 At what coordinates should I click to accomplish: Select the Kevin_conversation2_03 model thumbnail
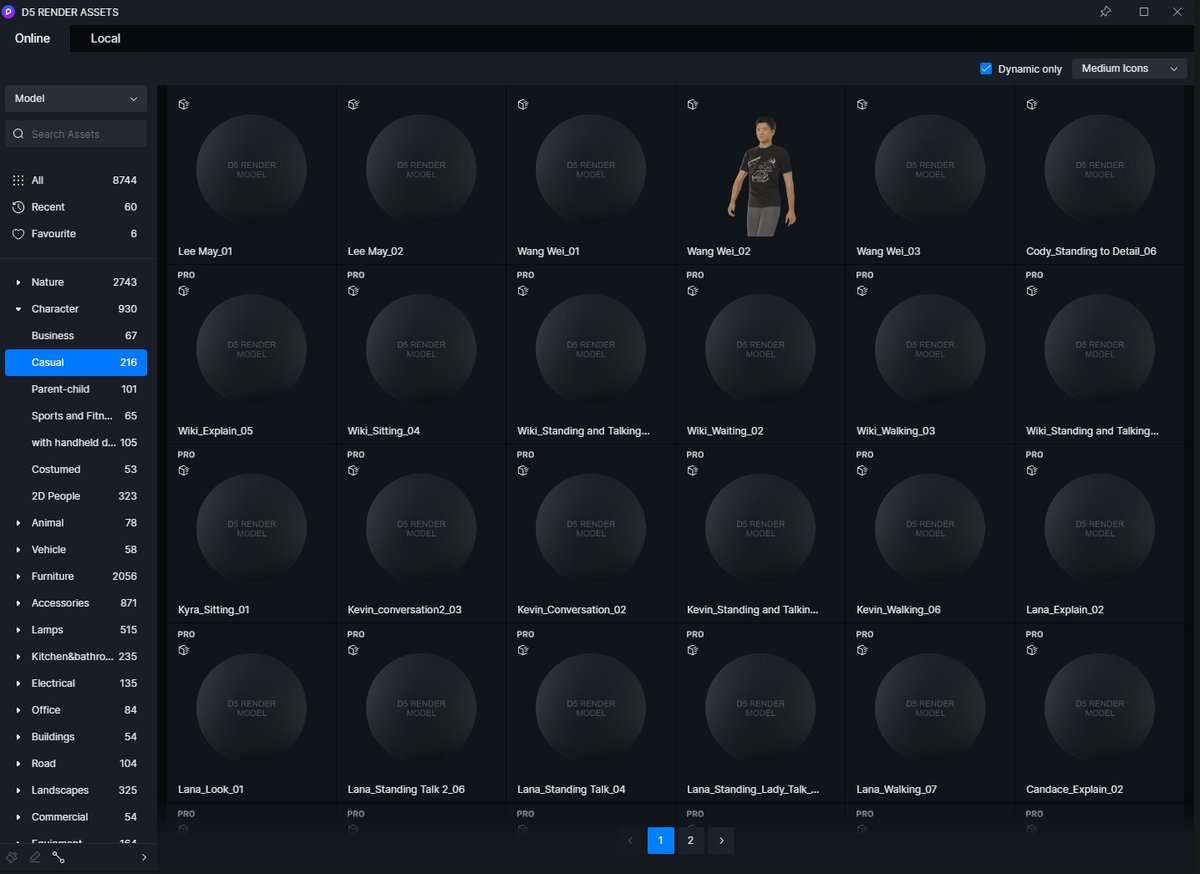pos(421,529)
